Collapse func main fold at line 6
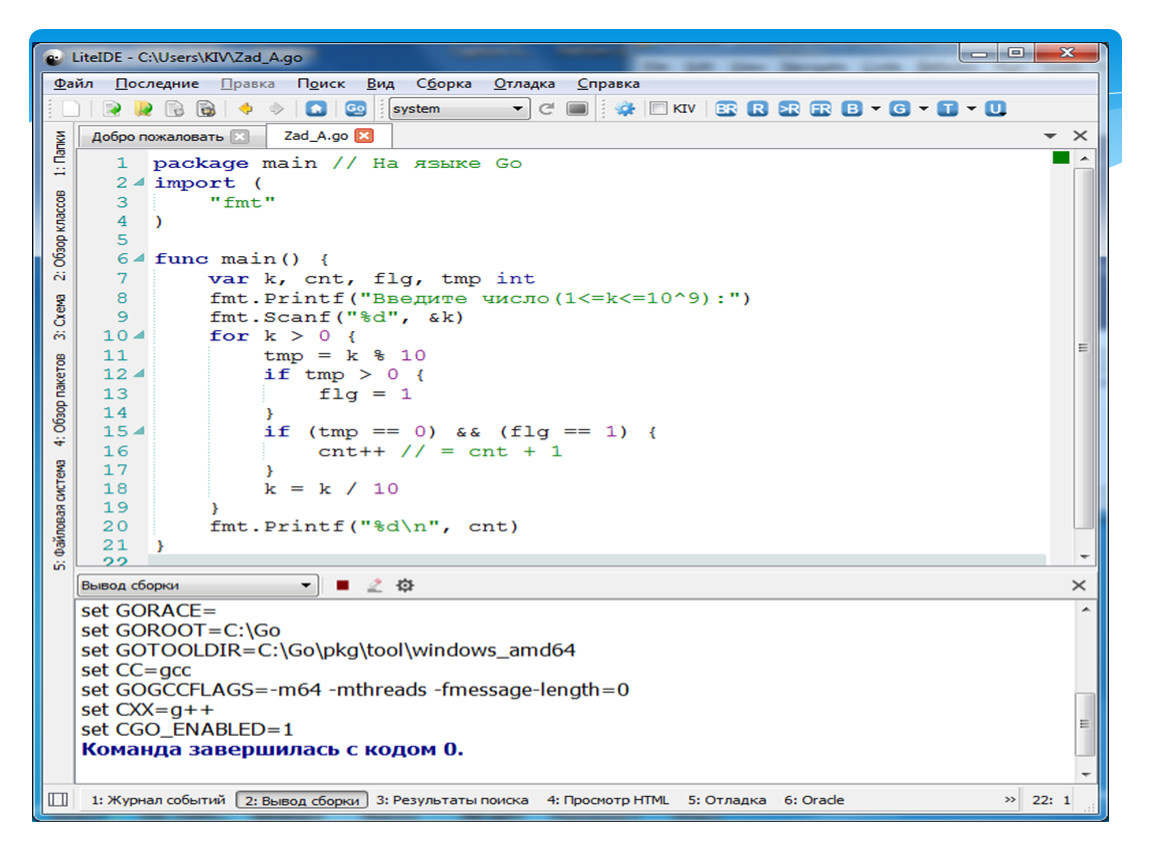 pyautogui.click(x=139, y=258)
